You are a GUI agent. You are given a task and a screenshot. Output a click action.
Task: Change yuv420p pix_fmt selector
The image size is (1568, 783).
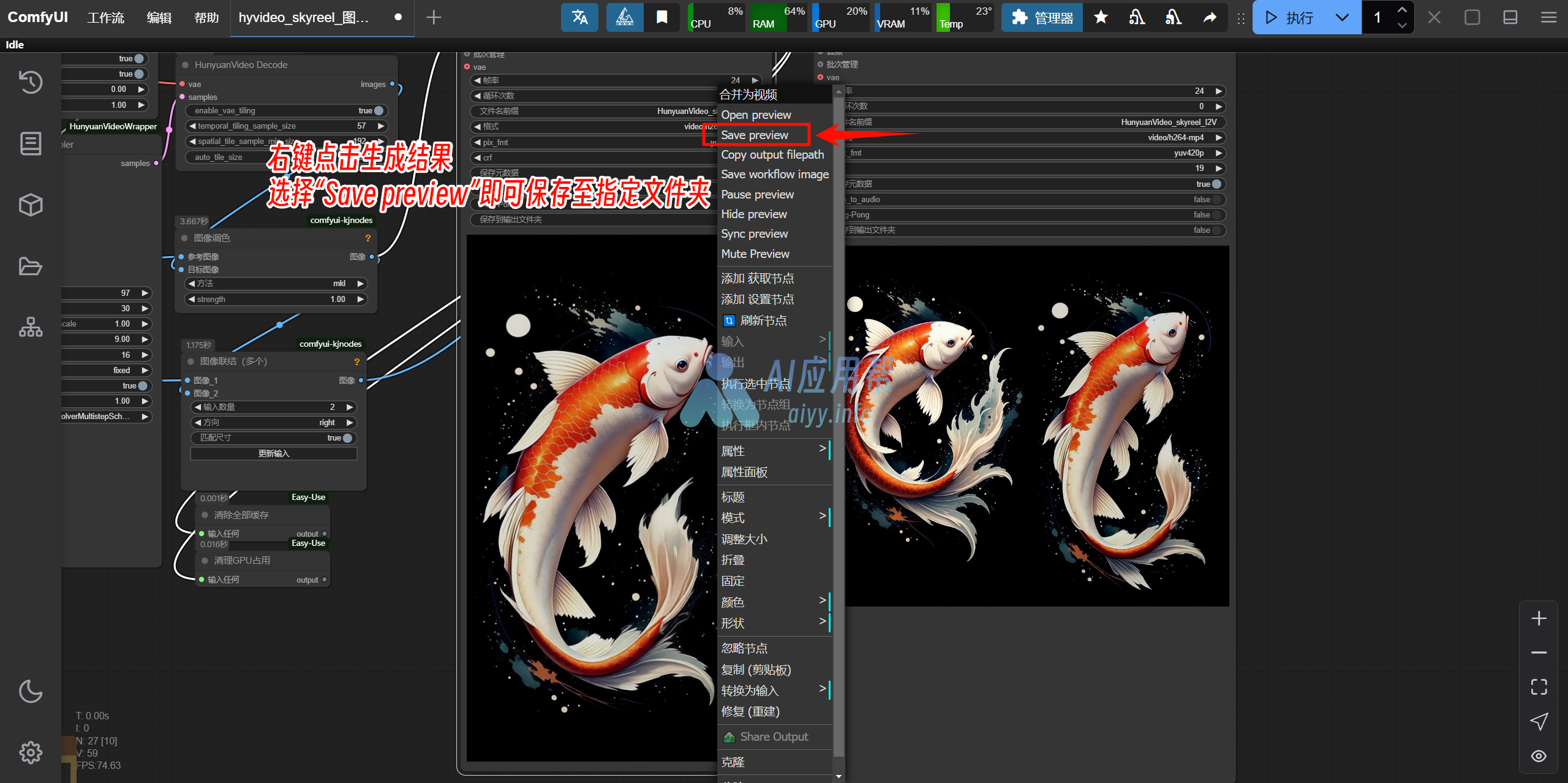[x=1035, y=153]
